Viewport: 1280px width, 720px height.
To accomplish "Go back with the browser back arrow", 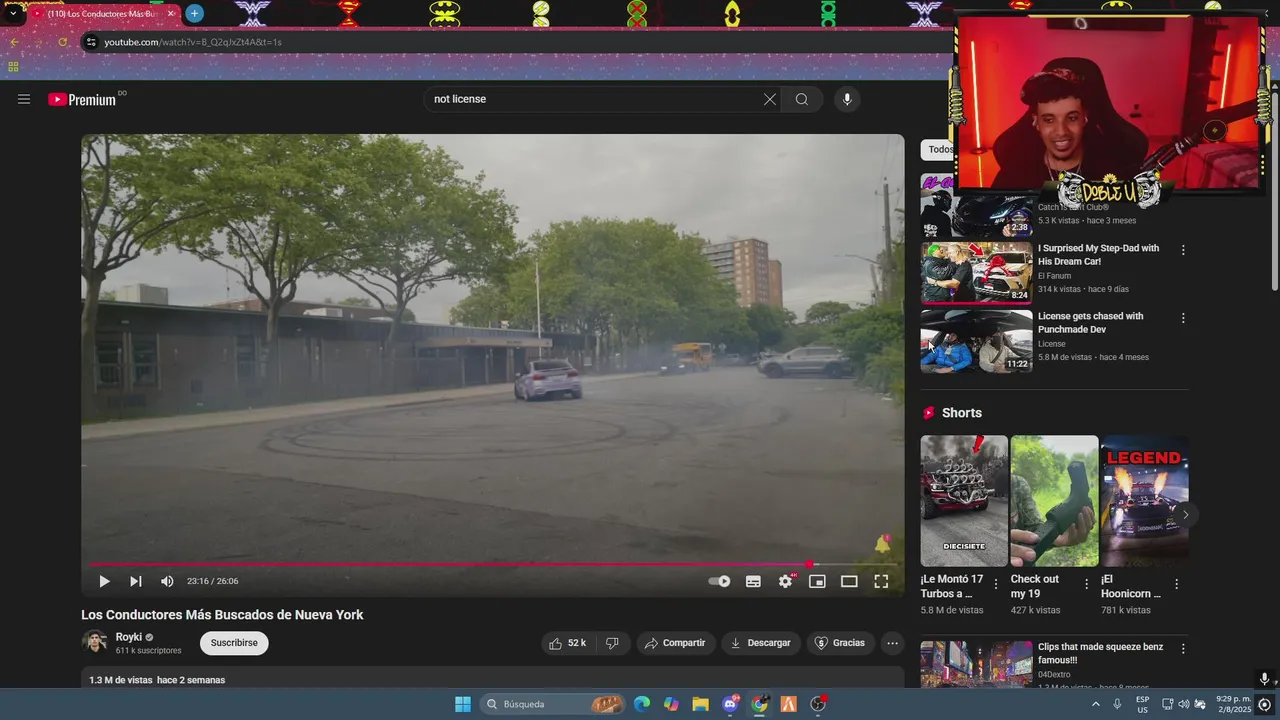I will [14, 42].
